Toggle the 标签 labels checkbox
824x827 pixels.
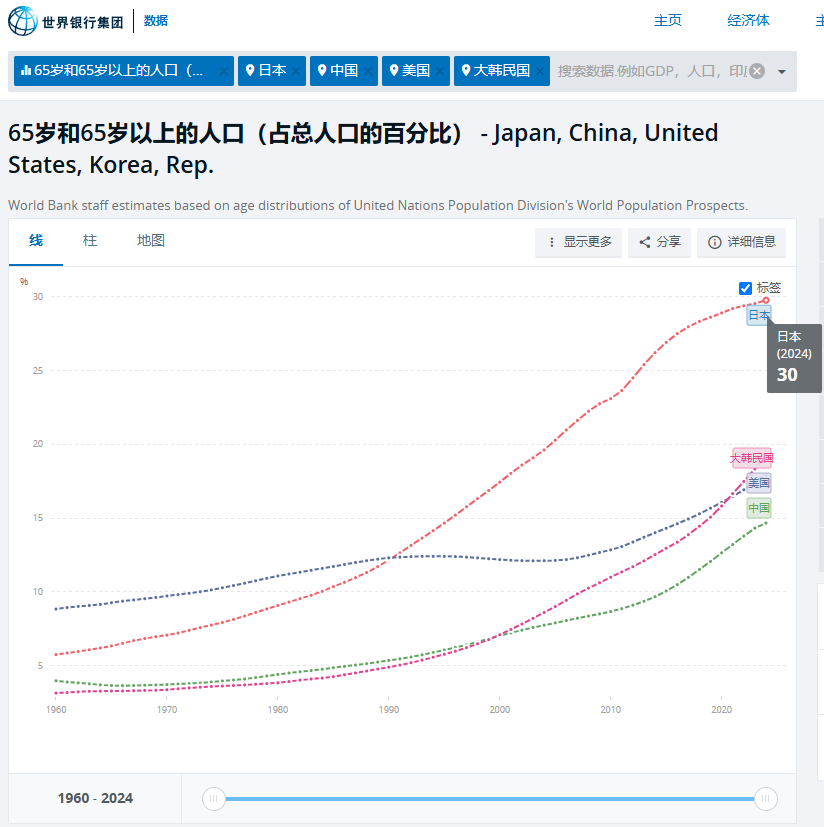[745, 288]
